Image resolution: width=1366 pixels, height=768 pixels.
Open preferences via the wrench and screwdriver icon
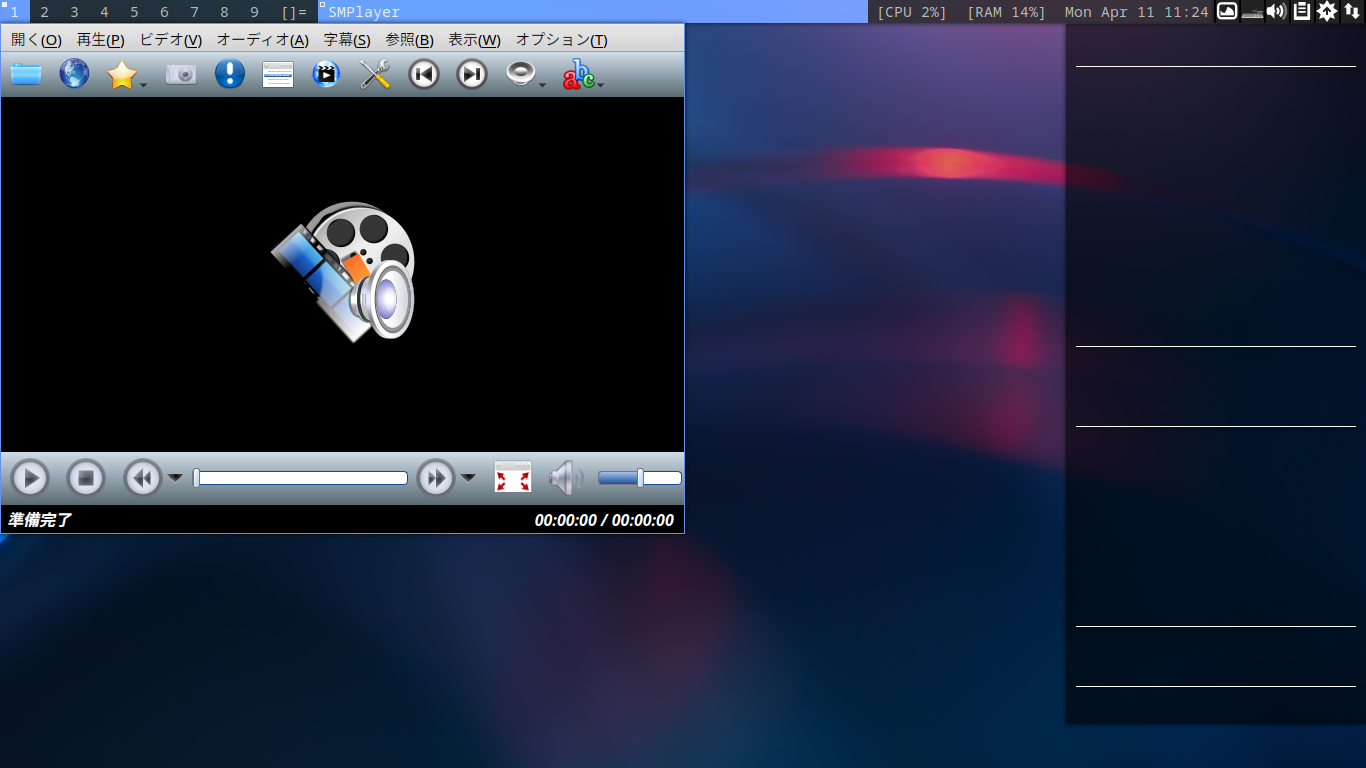point(375,74)
